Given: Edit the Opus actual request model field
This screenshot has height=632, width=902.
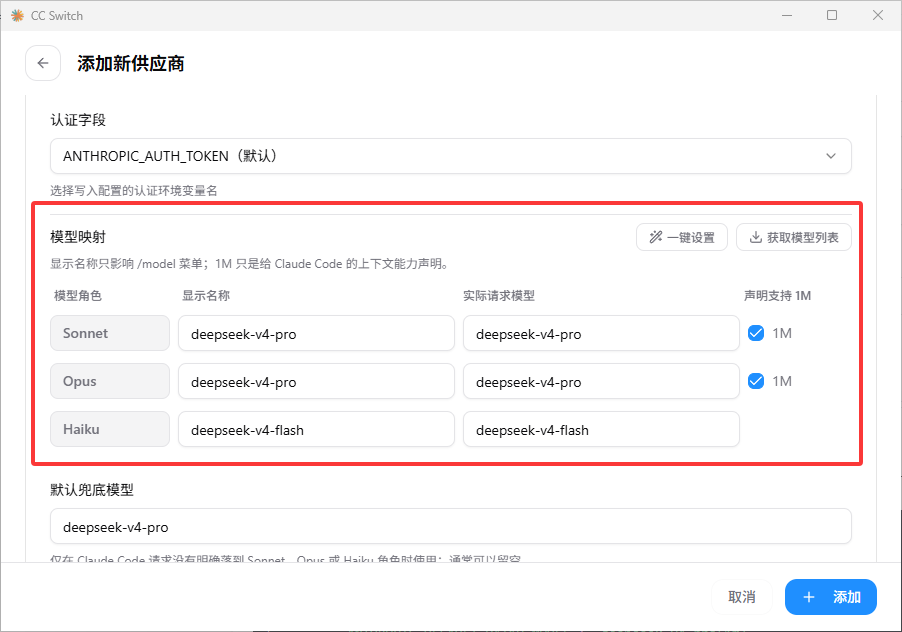Looking at the screenshot, I should point(601,381).
